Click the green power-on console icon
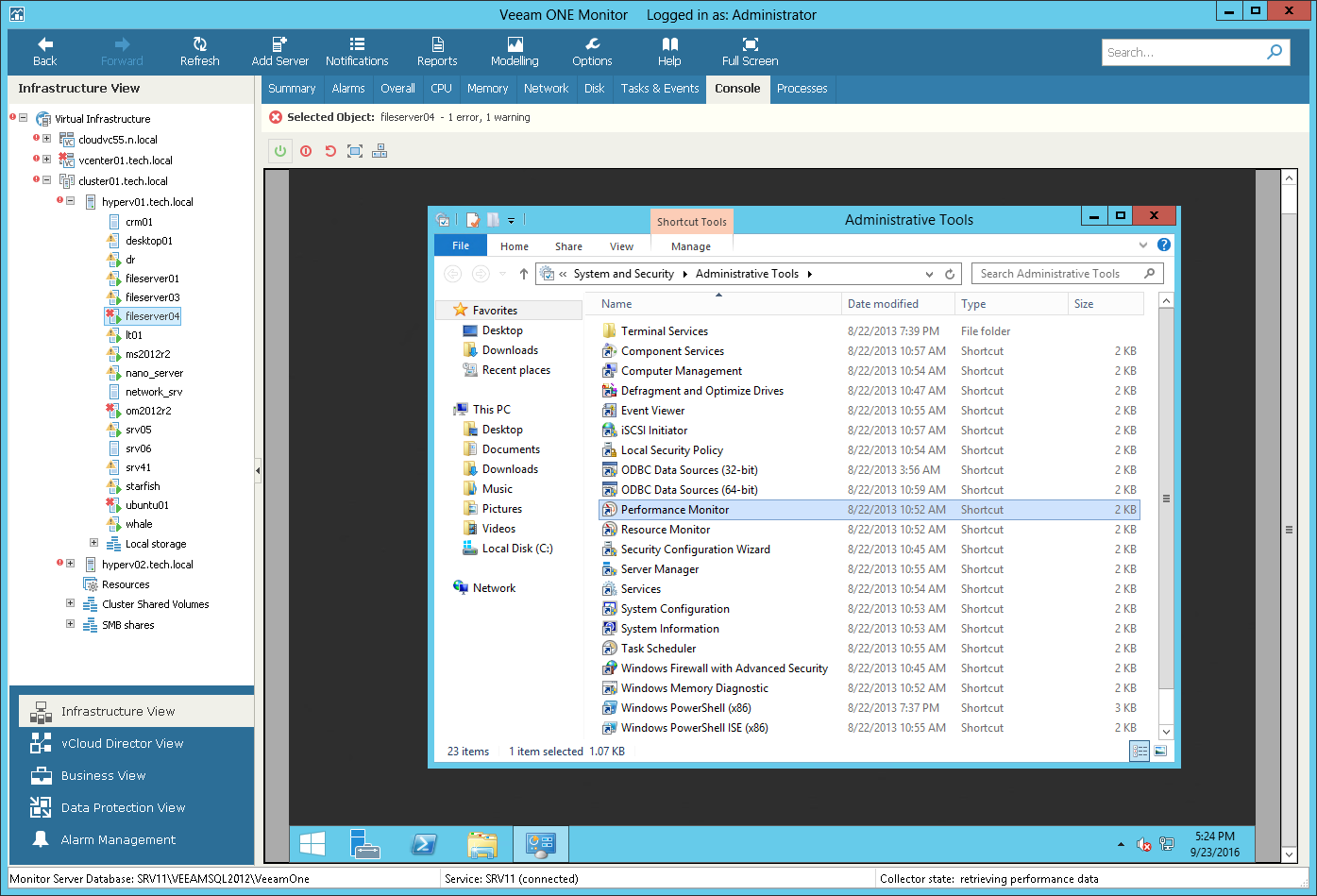 pyautogui.click(x=280, y=151)
